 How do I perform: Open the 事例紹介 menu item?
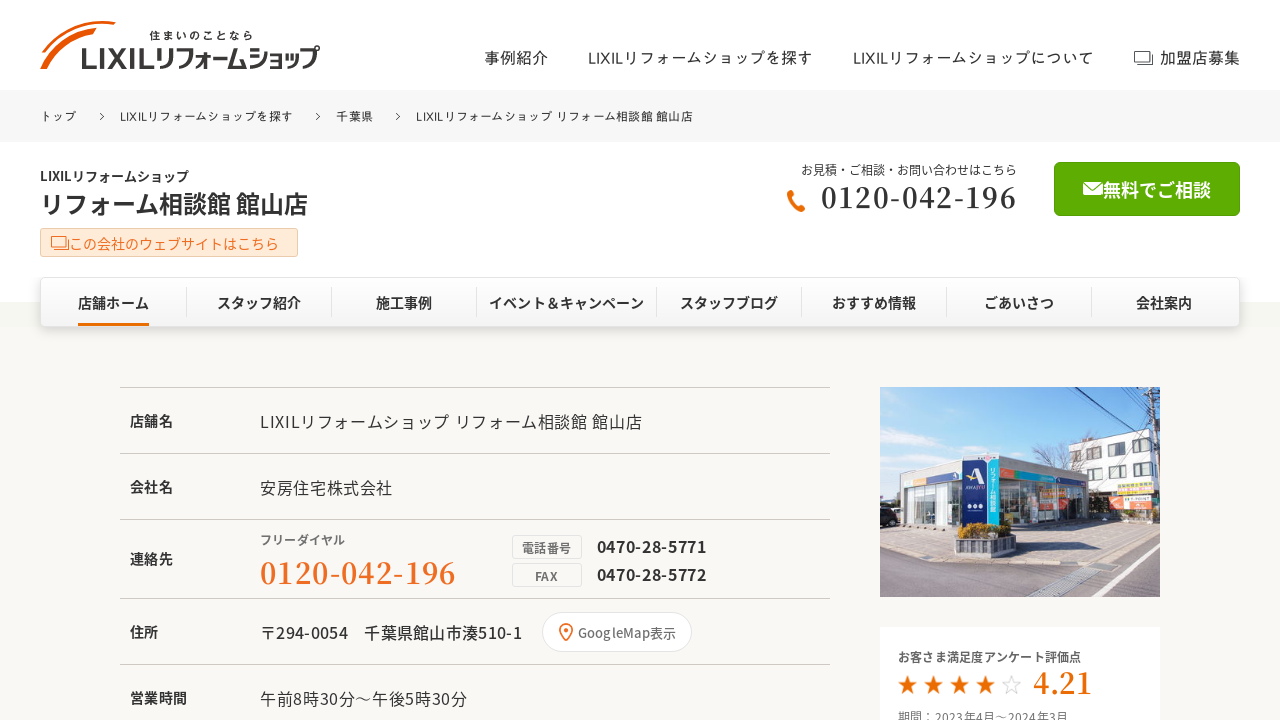(x=516, y=58)
